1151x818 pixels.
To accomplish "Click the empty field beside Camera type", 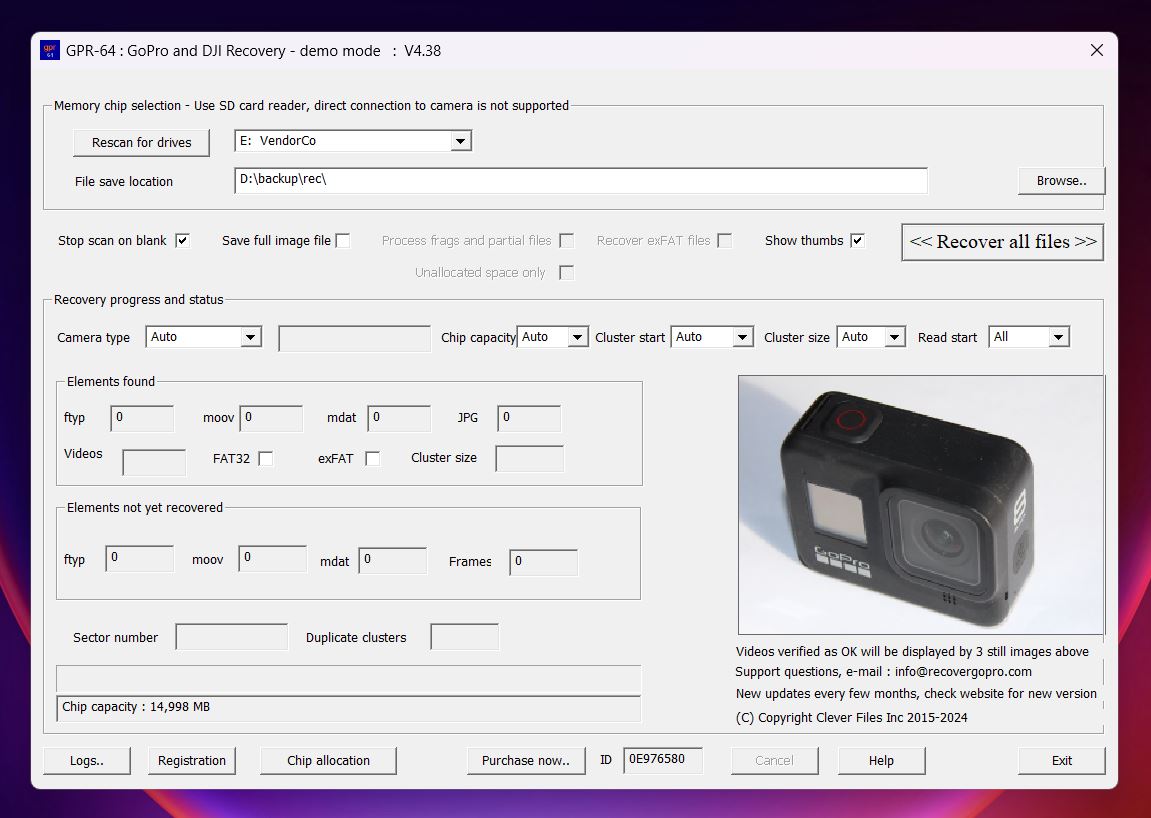I will pos(355,339).
